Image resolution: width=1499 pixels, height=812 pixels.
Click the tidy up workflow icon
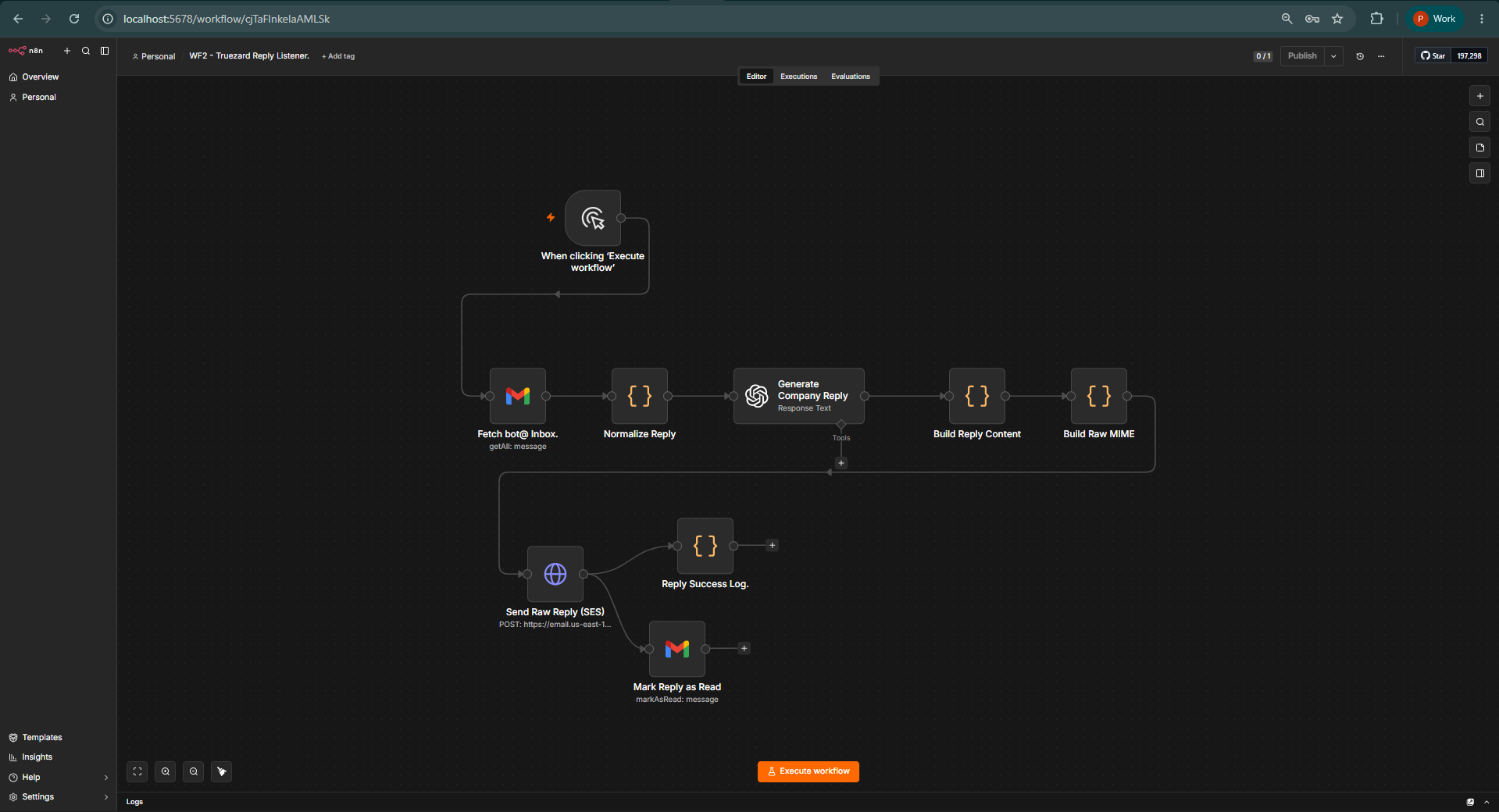click(222, 771)
